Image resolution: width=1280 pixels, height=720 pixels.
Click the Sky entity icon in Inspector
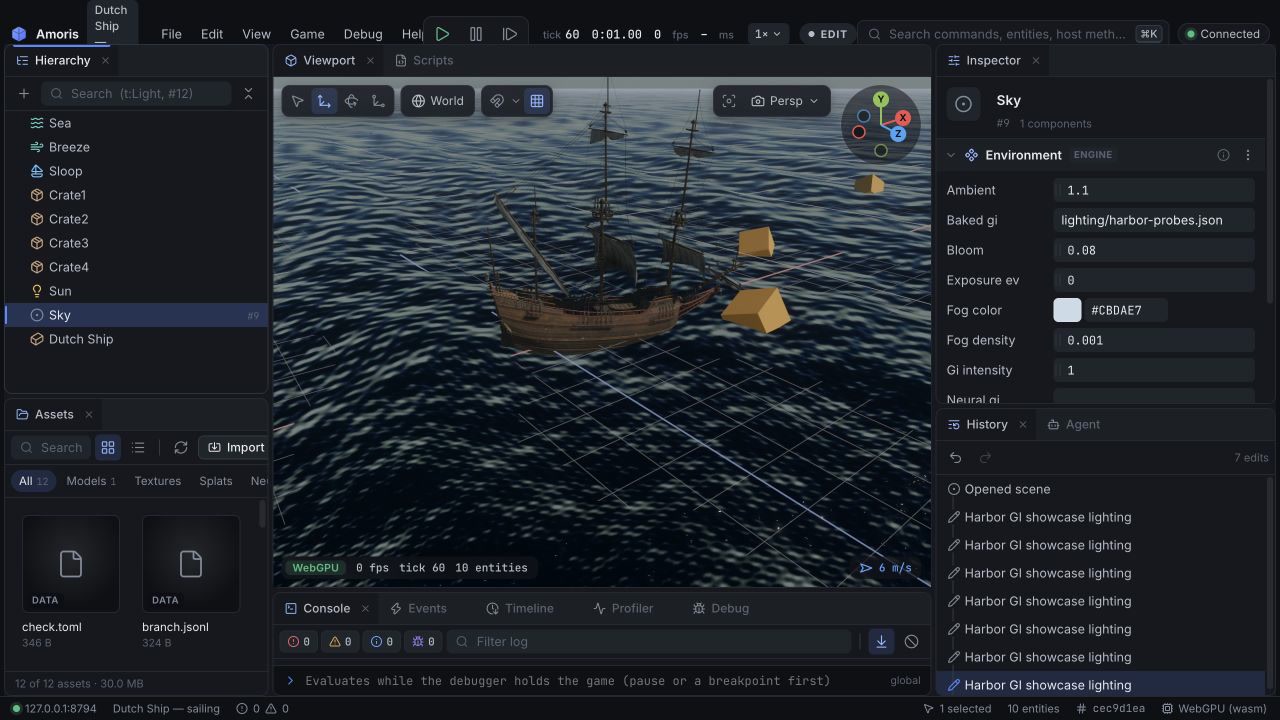point(964,104)
